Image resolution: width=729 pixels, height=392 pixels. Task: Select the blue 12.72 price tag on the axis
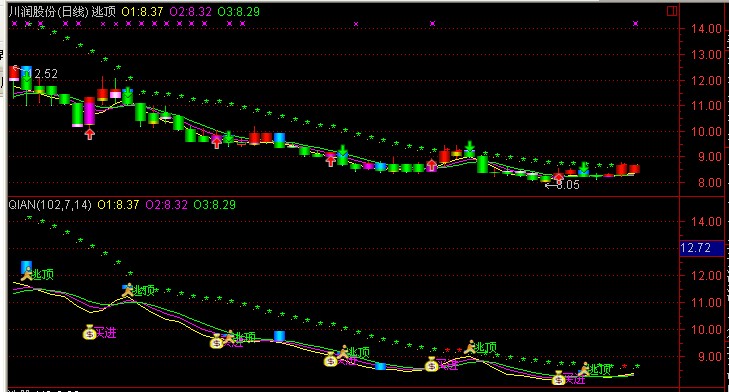(701, 248)
